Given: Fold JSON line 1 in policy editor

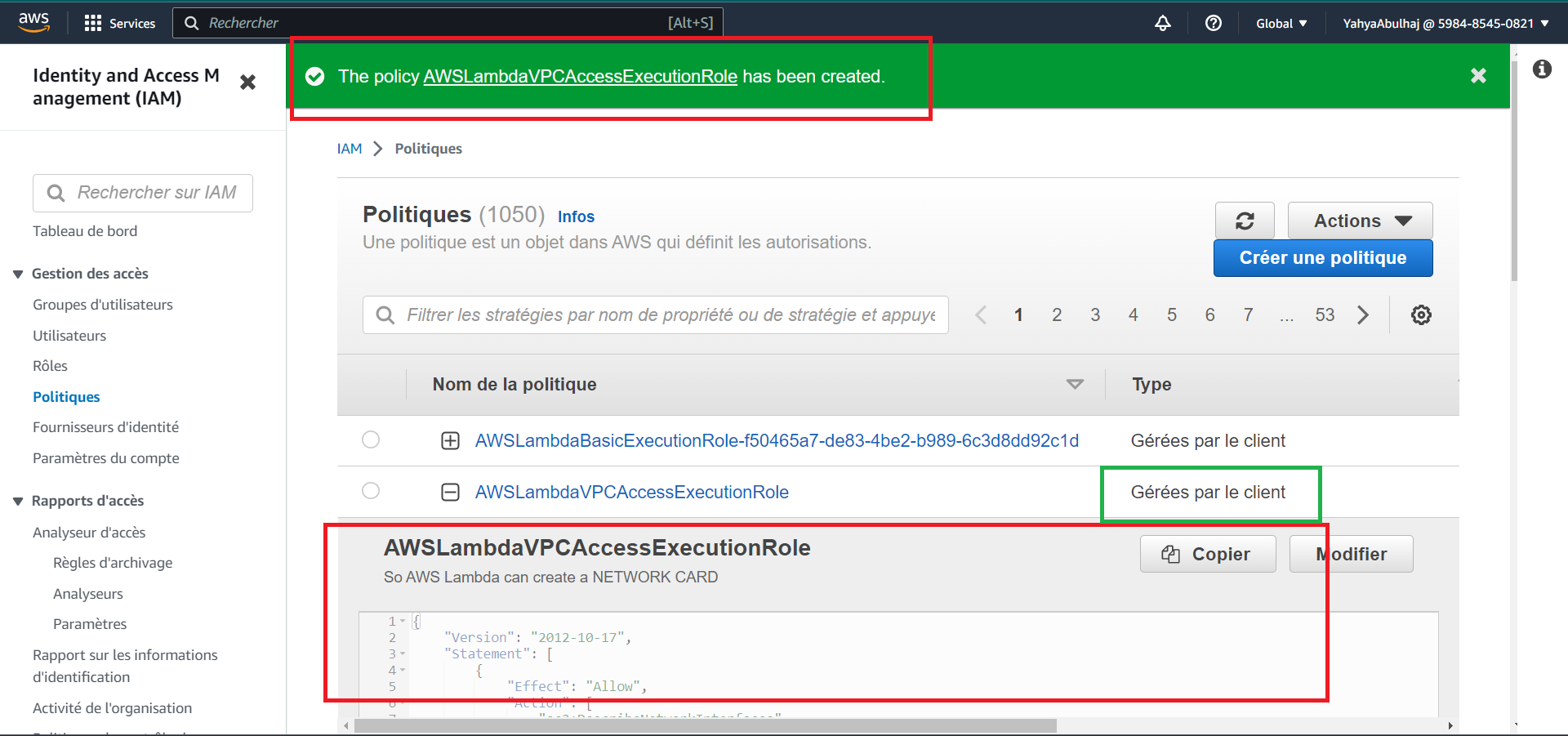Looking at the screenshot, I should point(403,621).
